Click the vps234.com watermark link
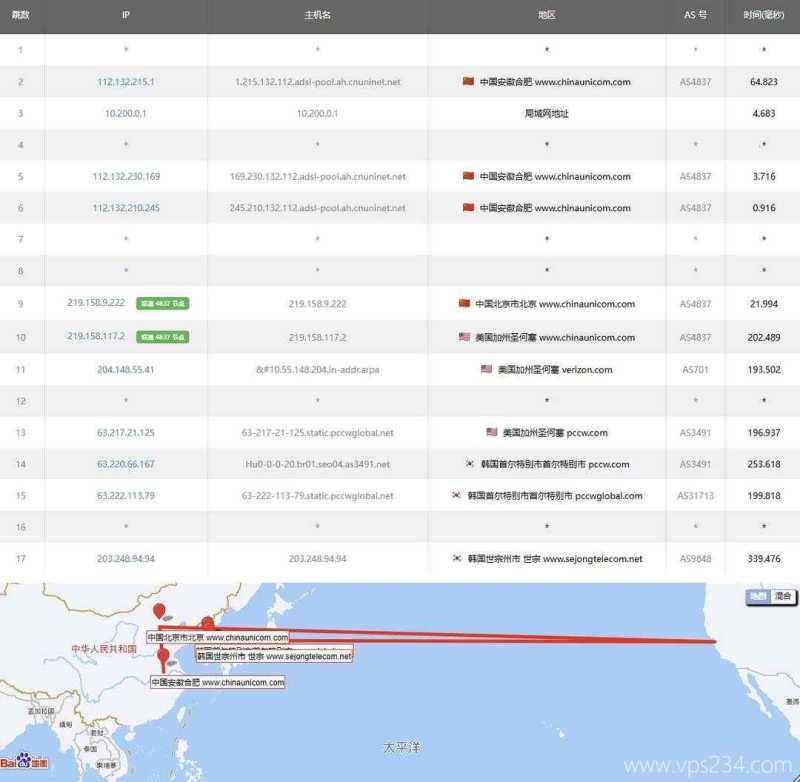This screenshot has height=782, width=800. [x=705, y=763]
